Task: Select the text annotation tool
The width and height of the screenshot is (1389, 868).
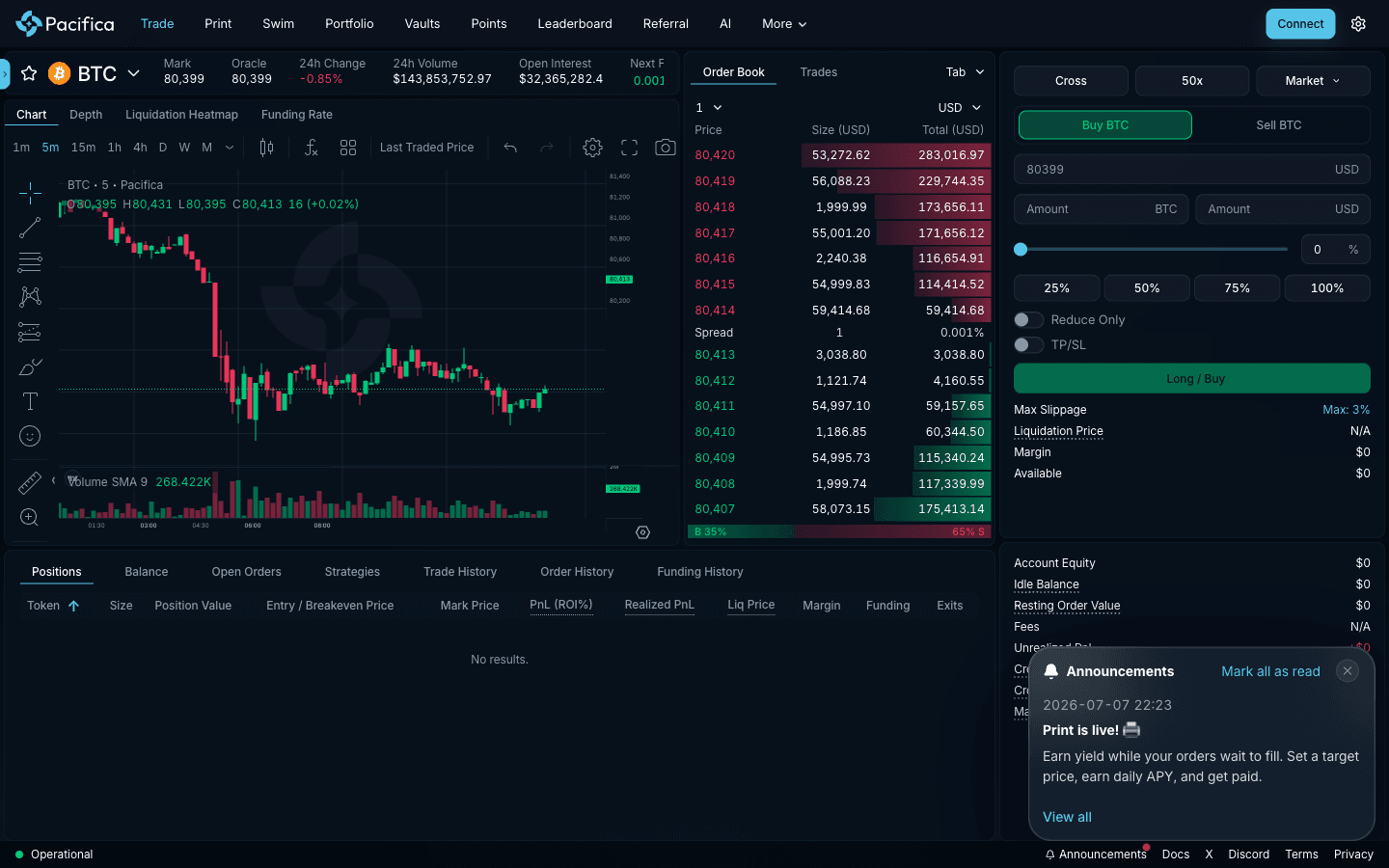Action: (30, 401)
